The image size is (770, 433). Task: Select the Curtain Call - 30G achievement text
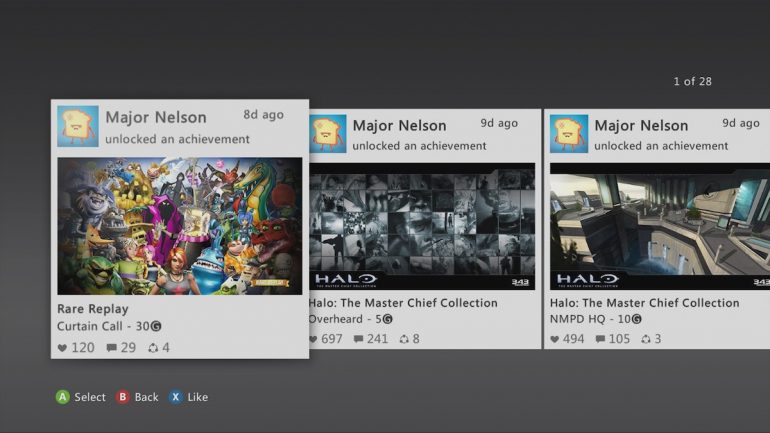tap(109, 326)
